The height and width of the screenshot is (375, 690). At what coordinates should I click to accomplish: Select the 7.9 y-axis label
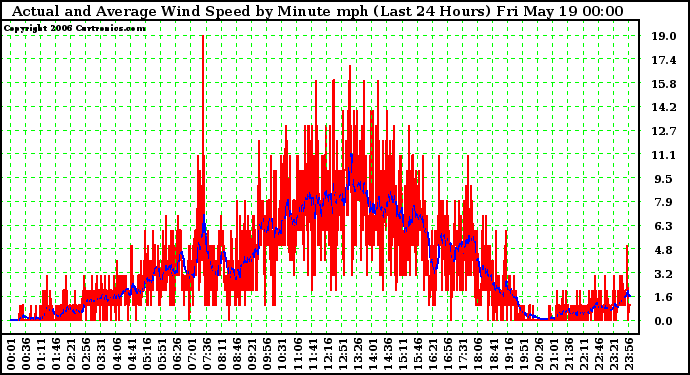[664, 202]
